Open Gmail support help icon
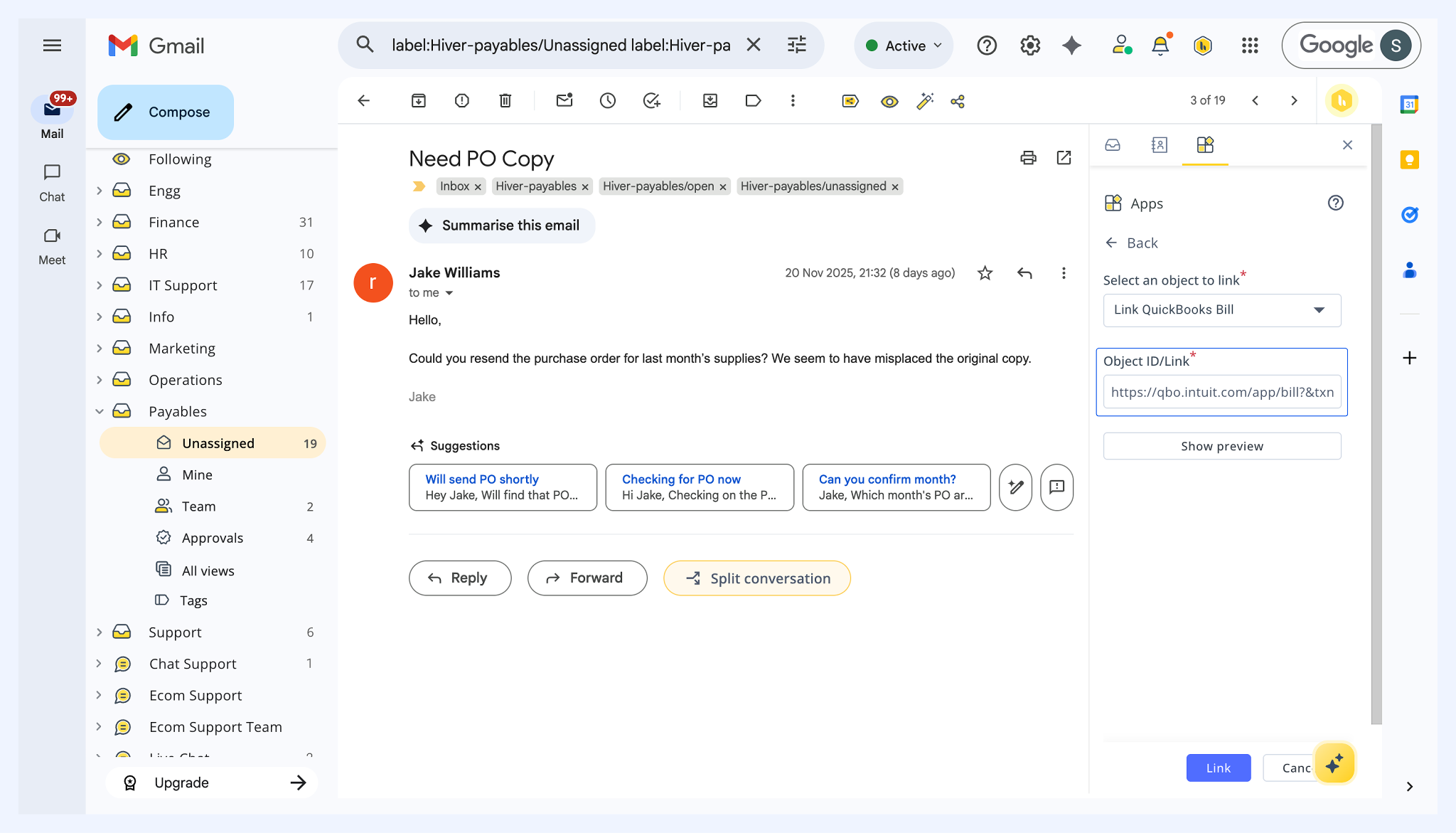The image size is (1456, 833). (987, 46)
